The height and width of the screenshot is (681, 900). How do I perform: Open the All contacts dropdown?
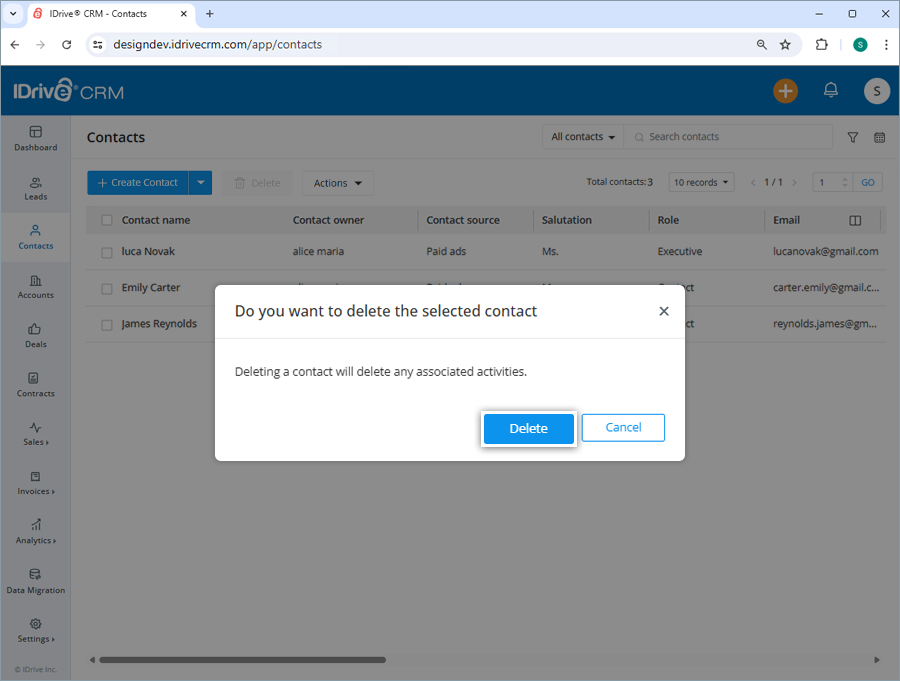pos(582,137)
